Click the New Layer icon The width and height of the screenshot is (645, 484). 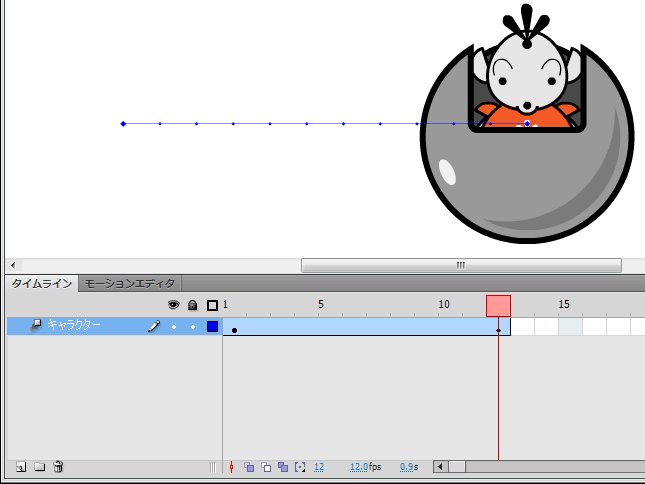21,467
